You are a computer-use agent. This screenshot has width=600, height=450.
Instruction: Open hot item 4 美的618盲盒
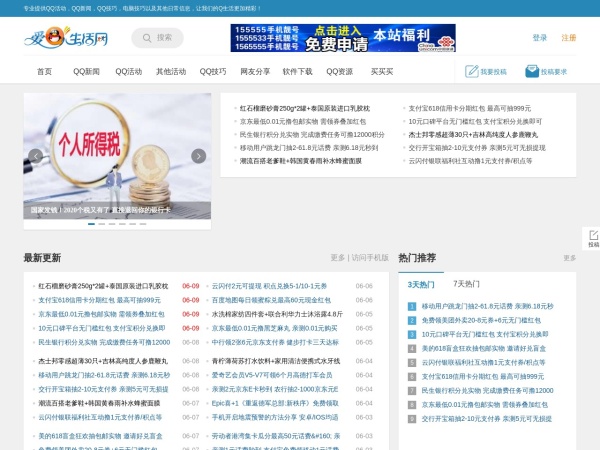[x=484, y=349]
